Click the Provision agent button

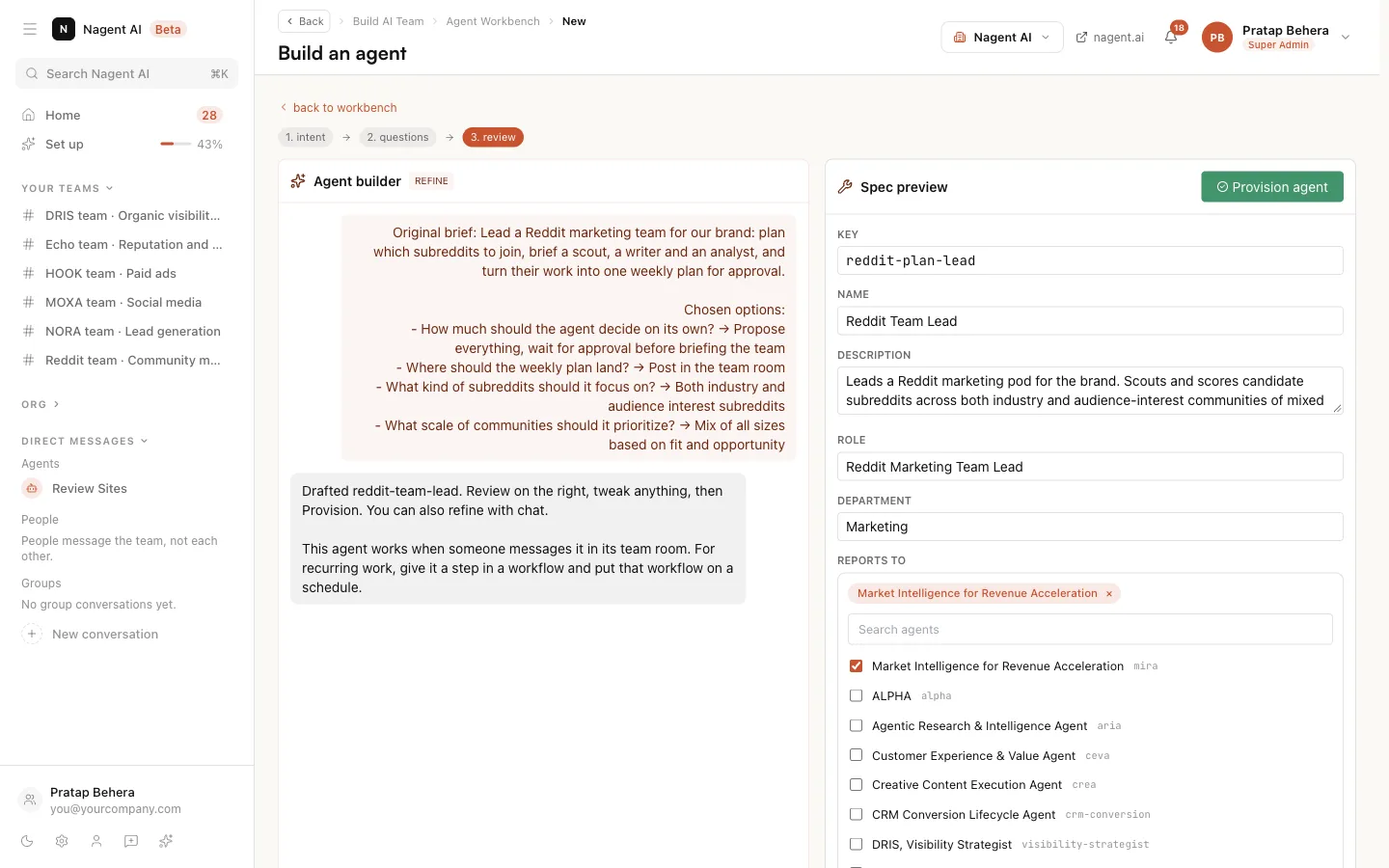coord(1272,187)
